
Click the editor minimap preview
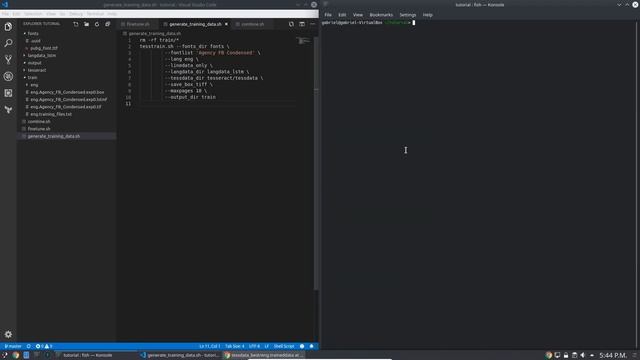(x=304, y=41)
